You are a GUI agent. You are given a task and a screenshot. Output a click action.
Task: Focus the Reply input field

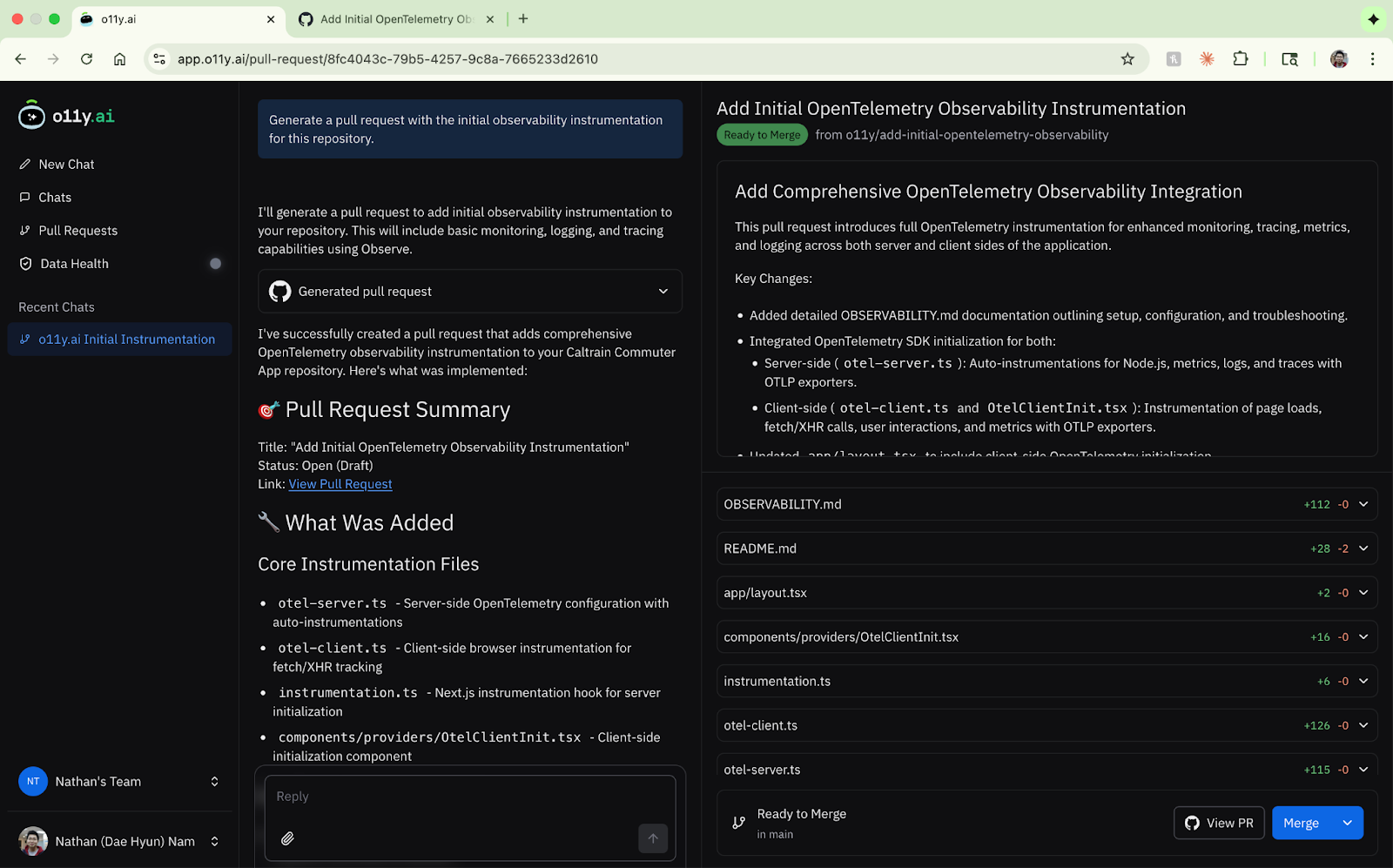coord(470,797)
